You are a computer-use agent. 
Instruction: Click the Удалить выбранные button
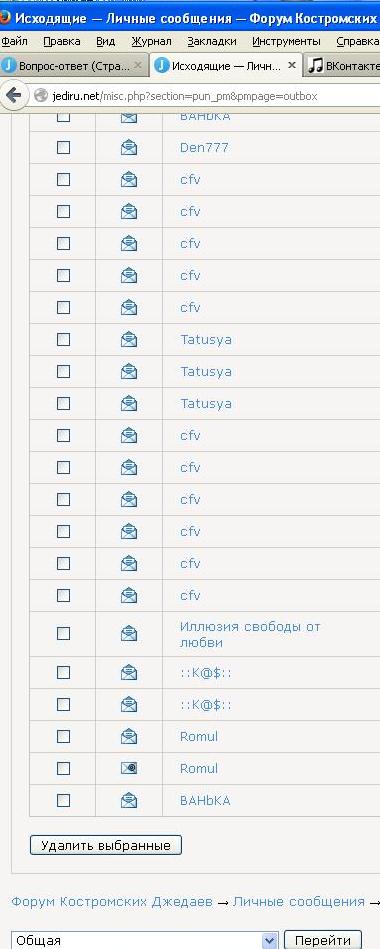pos(106,845)
